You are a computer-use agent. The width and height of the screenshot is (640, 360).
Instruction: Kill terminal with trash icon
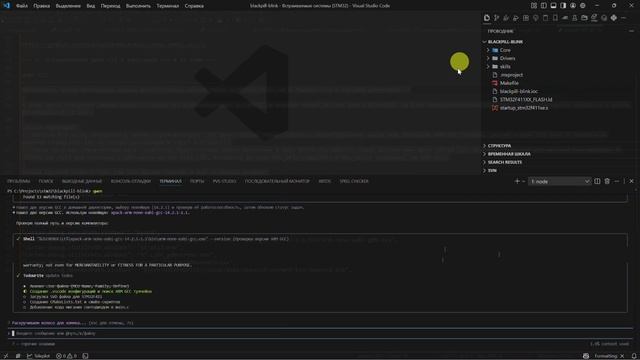click(x=607, y=181)
